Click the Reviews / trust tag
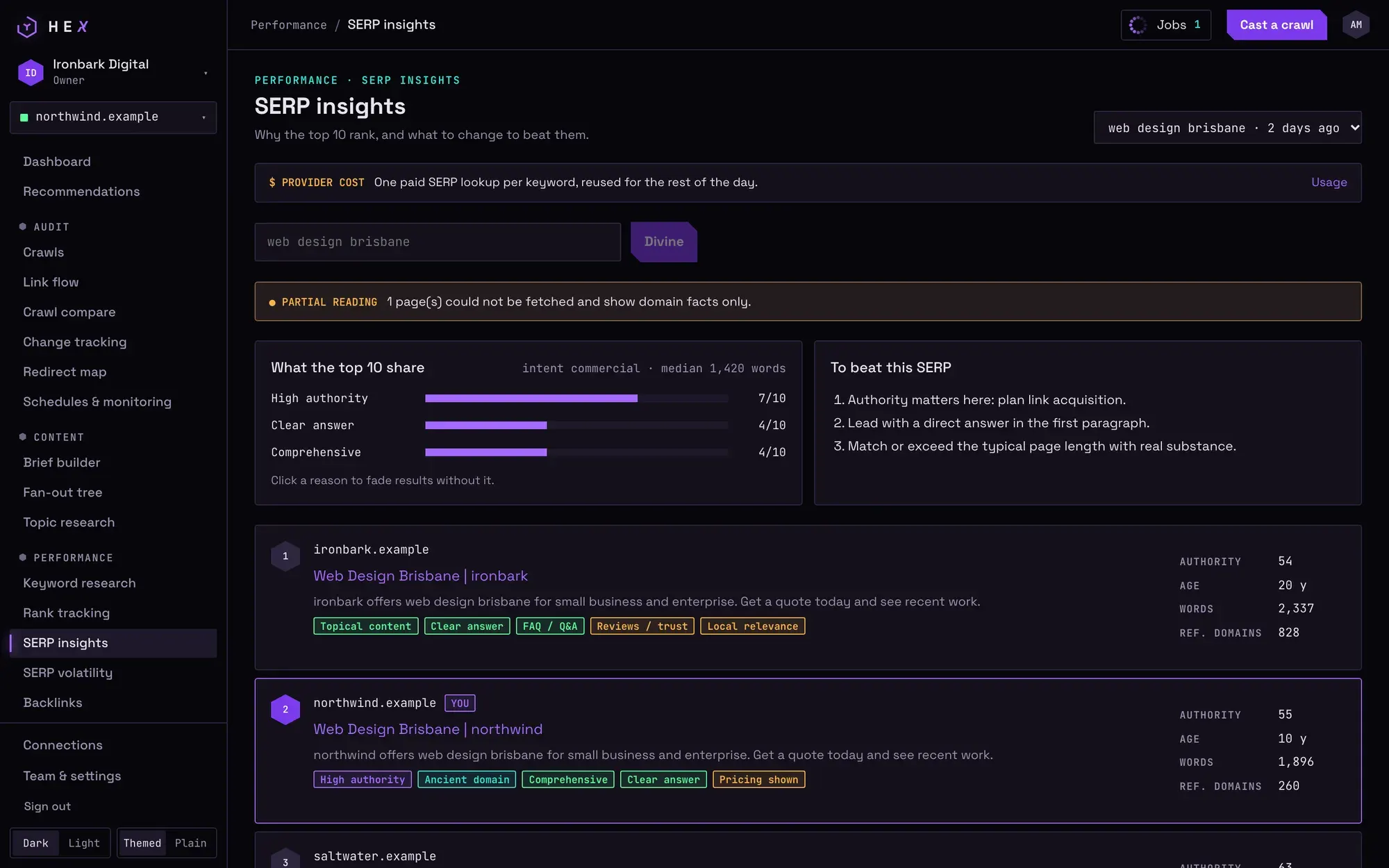The image size is (1389, 868). tap(642, 626)
